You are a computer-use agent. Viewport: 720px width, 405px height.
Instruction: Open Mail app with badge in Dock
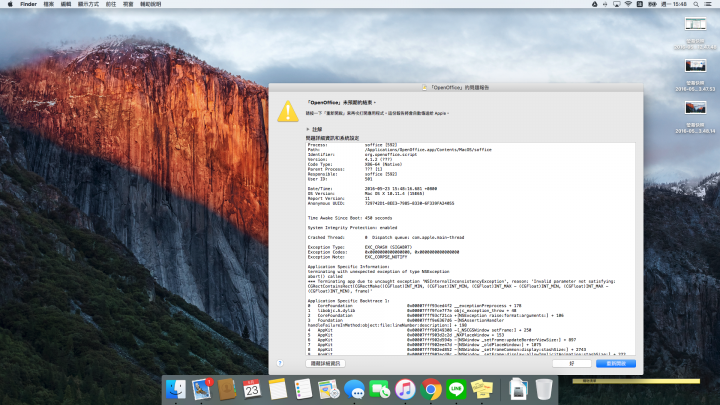[x=202, y=389]
